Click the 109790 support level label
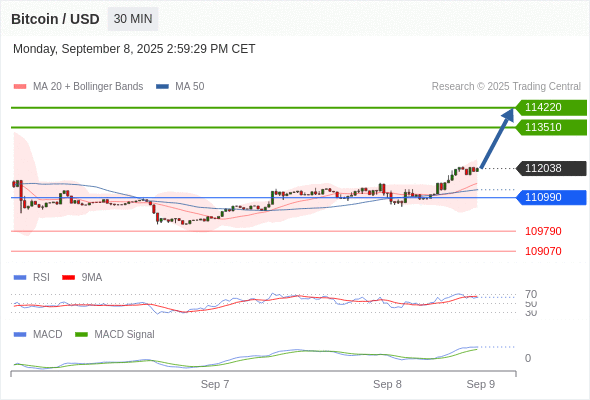Screen dimensions: 590x400 [543, 231]
